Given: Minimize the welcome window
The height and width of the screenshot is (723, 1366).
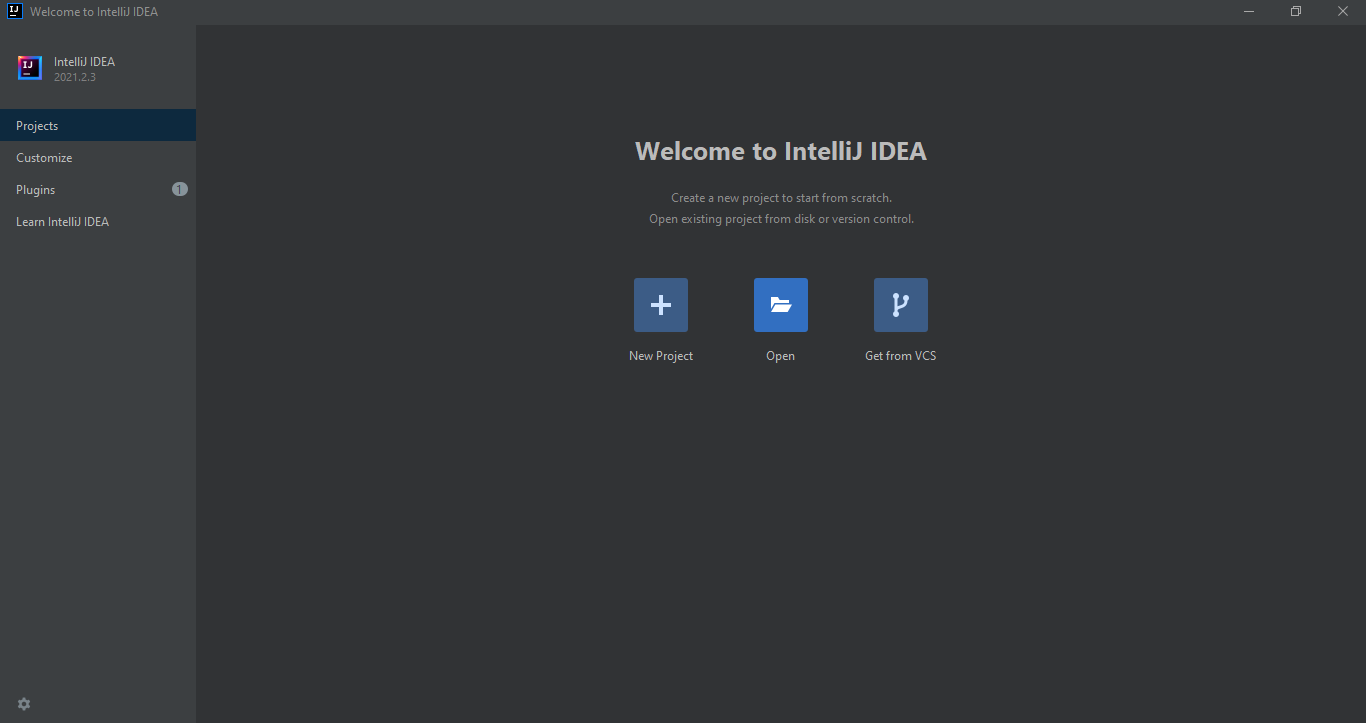Looking at the screenshot, I should coord(1249,12).
